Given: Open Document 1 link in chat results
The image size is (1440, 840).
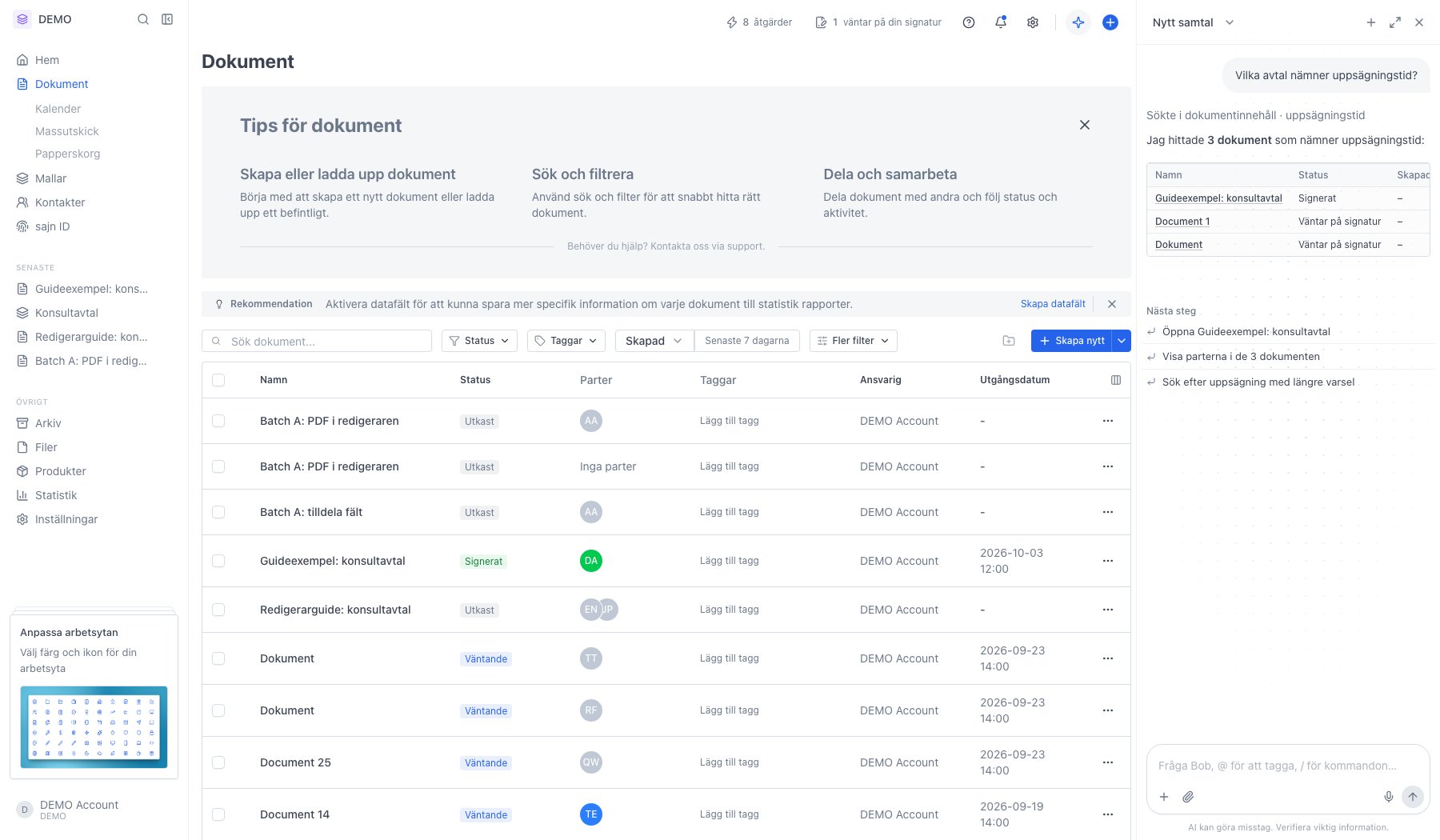Looking at the screenshot, I should [1182, 222].
